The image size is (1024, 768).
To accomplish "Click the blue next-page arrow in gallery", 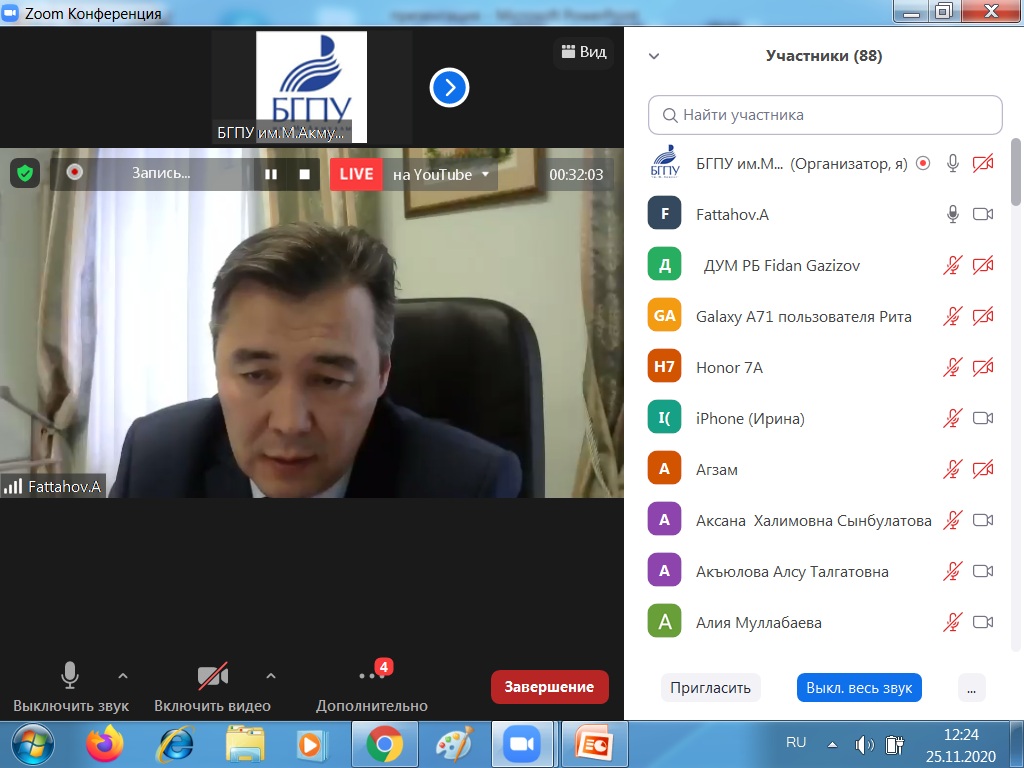I will tap(449, 88).
